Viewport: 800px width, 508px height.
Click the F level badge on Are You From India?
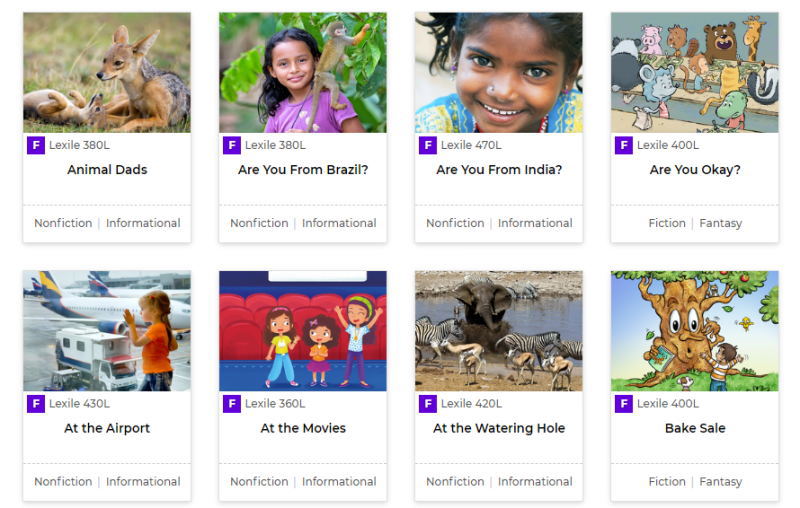pyautogui.click(x=428, y=146)
